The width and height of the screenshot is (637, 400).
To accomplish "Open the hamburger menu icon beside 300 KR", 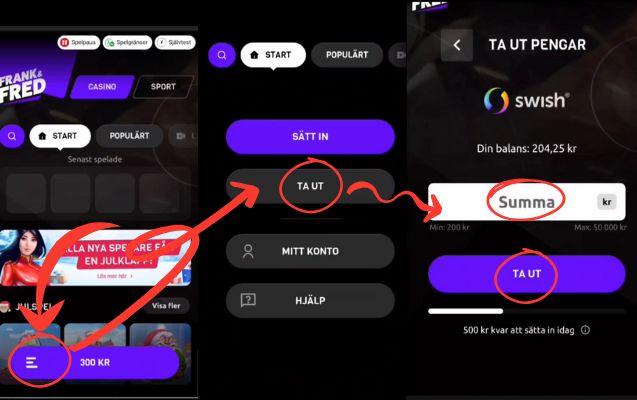I will [32, 362].
